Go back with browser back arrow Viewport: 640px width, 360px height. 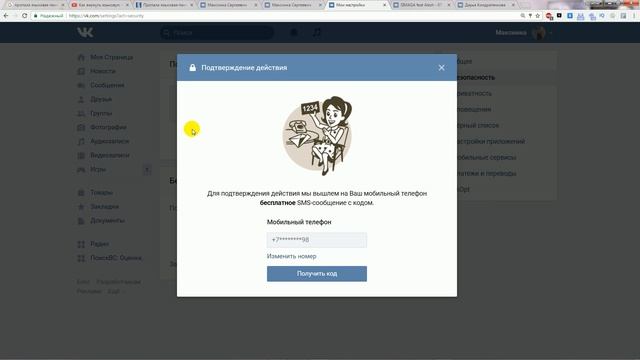tap(6, 16)
